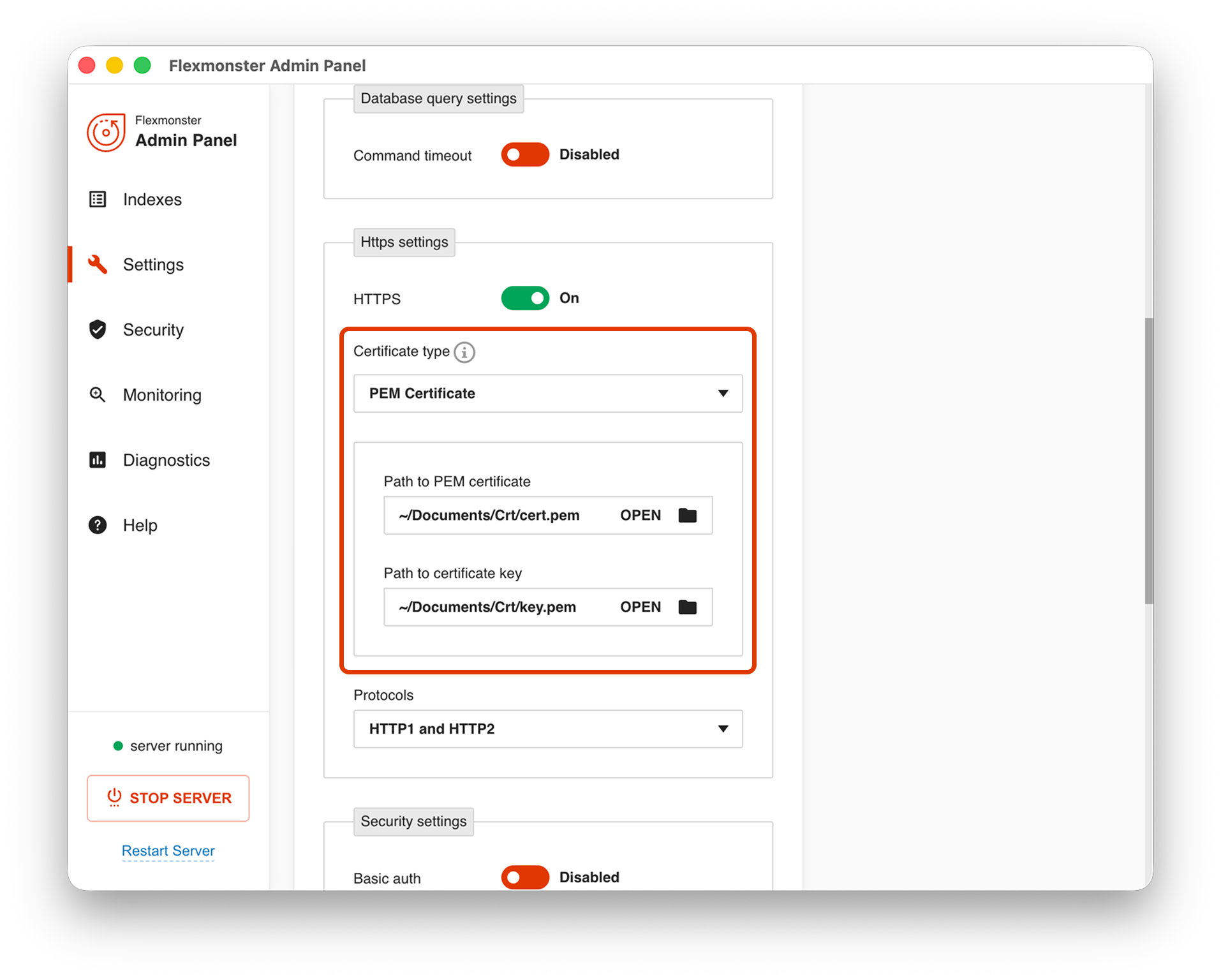Toggle the Command timeout switch
Screen dimensions: 1221x980
[525, 154]
